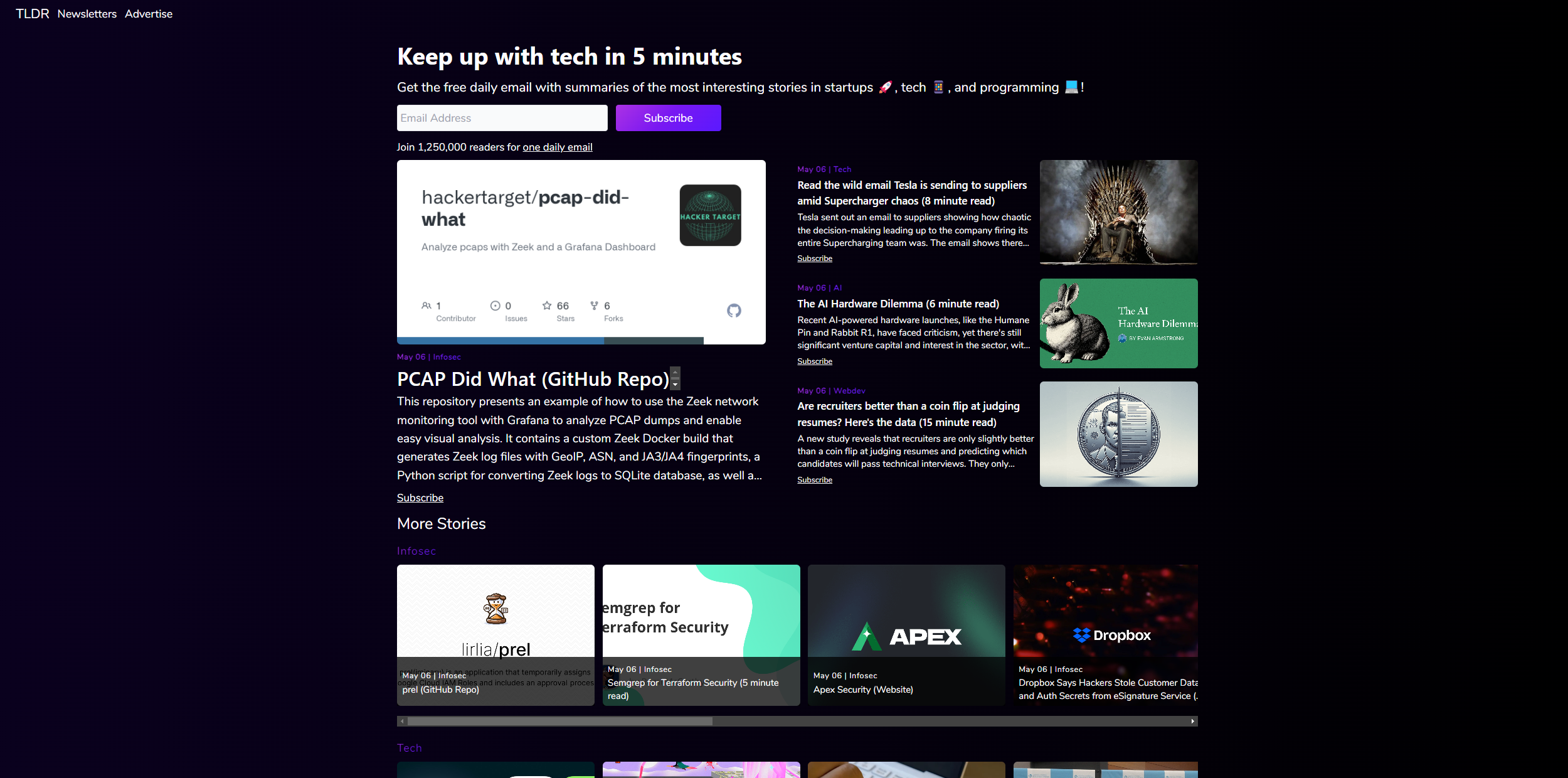The image size is (1568, 778).
Task: Open the Newsletters menu
Action: (87, 14)
